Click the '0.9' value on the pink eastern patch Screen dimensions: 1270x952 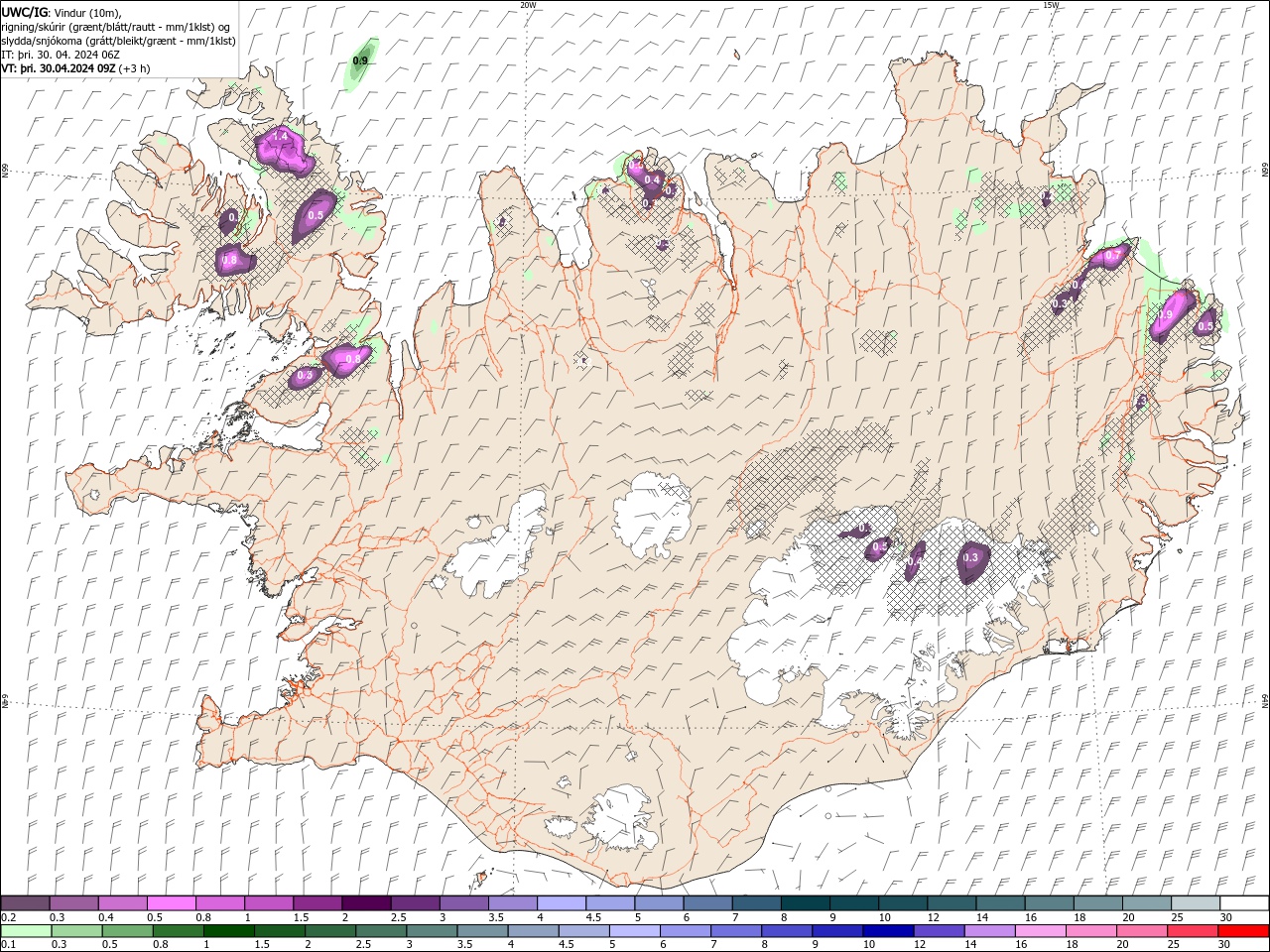coord(1166,314)
